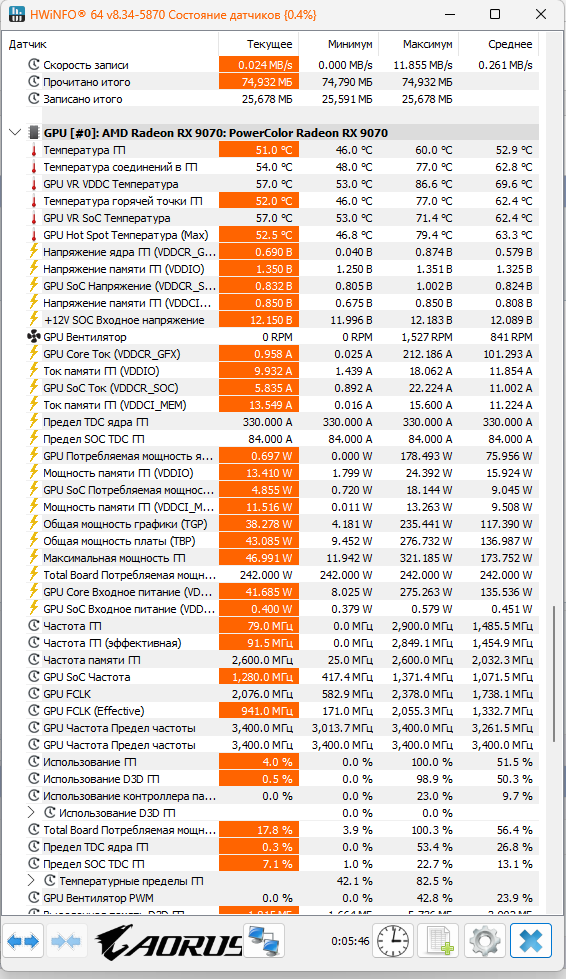Select GPU SoC Ток (VDDCR_SOC) row label

click(x=110, y=388)
